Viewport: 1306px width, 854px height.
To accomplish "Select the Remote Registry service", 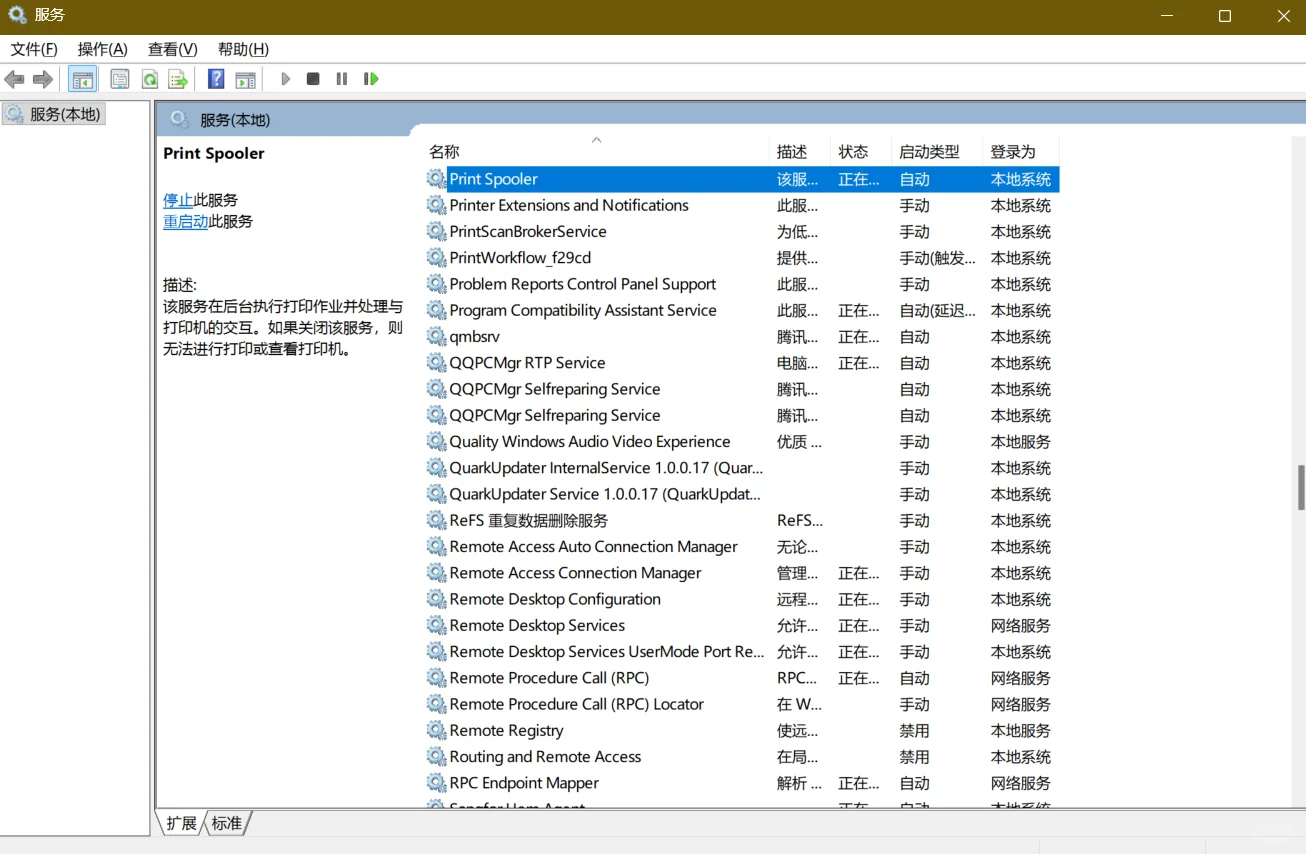I will [504, 730].
